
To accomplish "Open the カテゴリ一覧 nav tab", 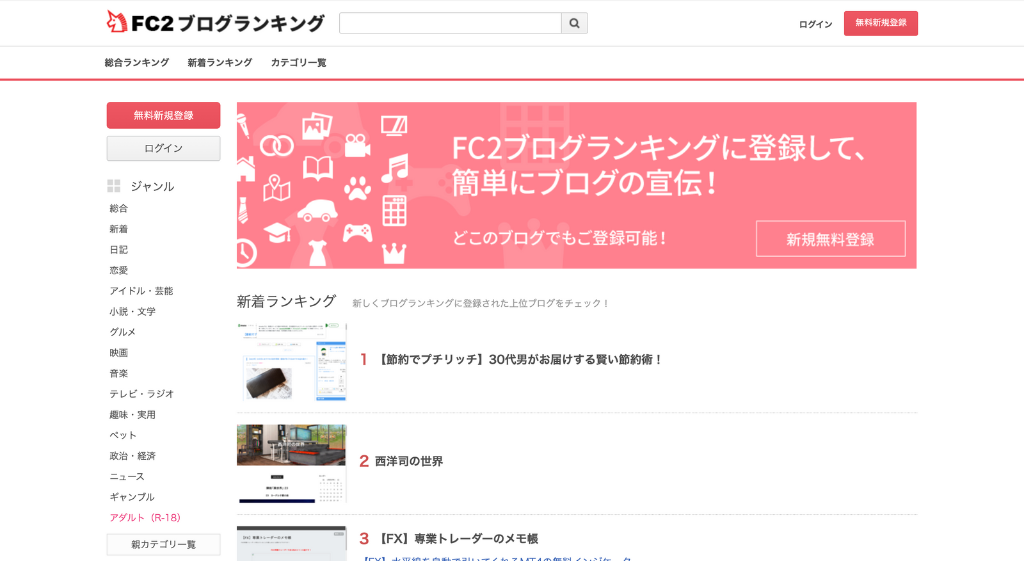I will pyautogui.click(x=298, y=63).
